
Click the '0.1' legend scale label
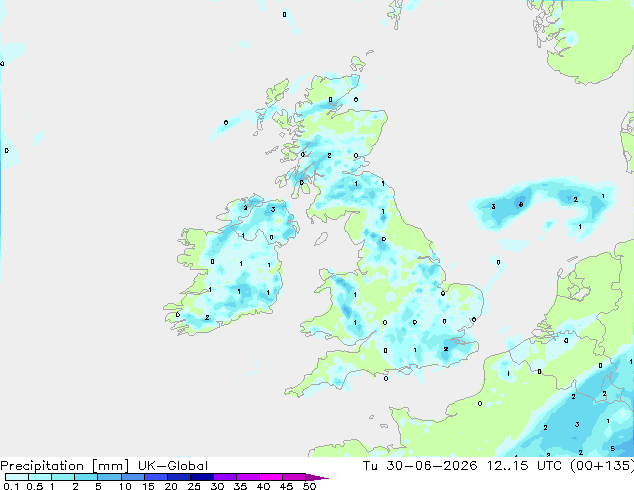click(x=11, y=486)
